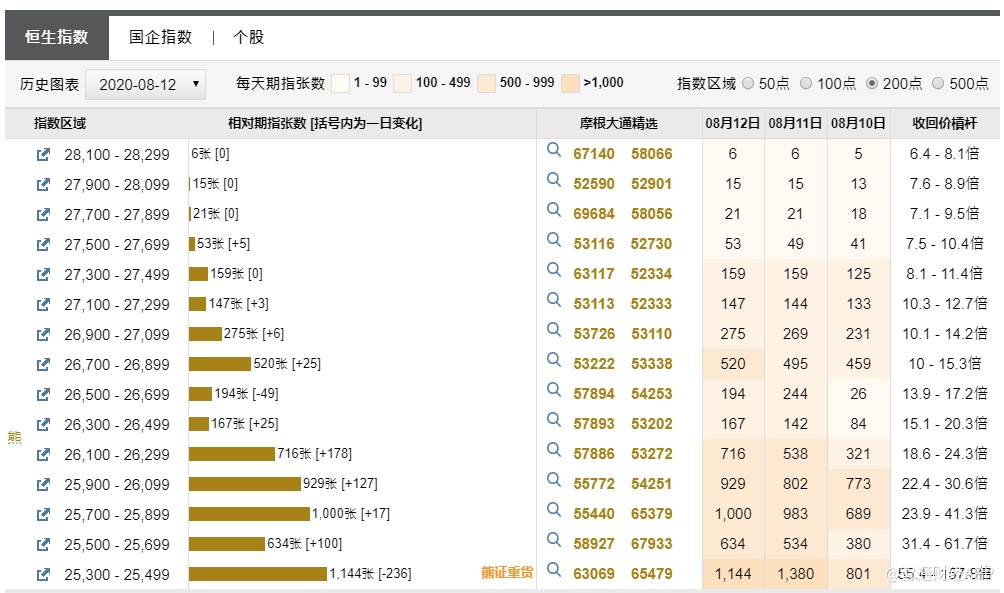The image size is (1004, 593).
Task: Click search icon next to 63069
Action: (x=554, y=571)
